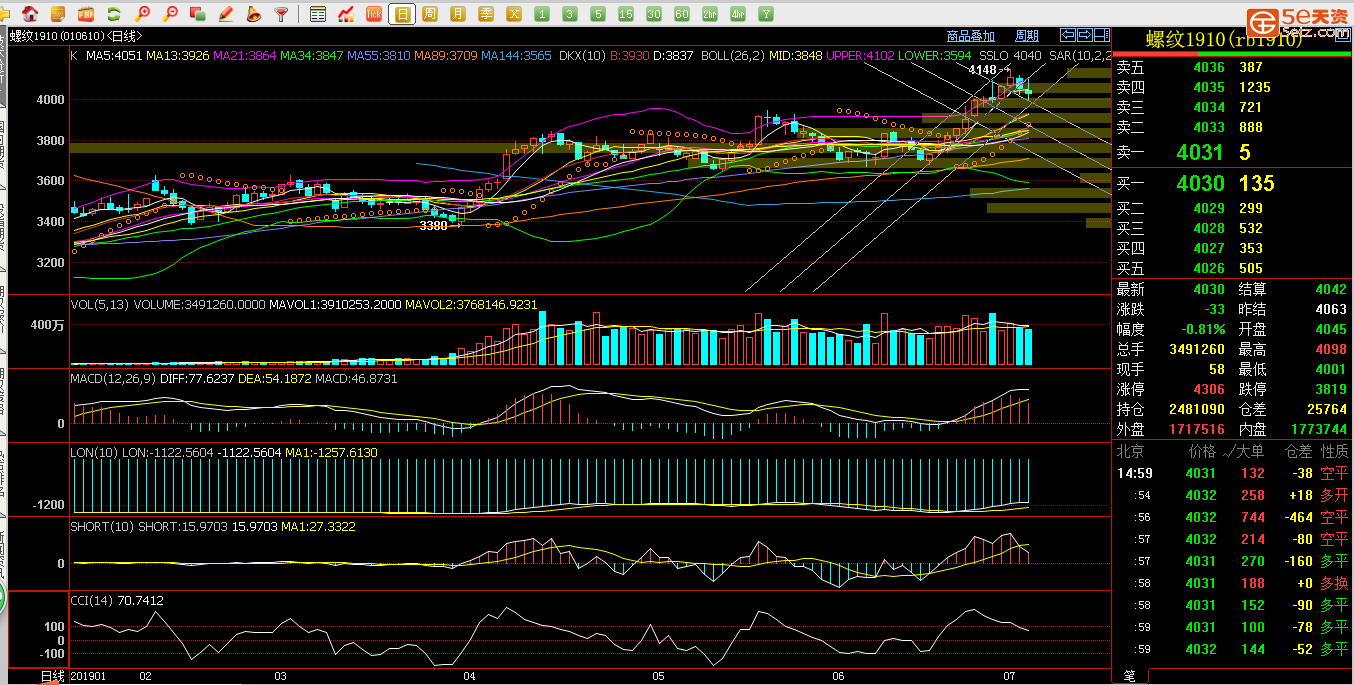Switch to the 30-minute period button

point(654,14)
